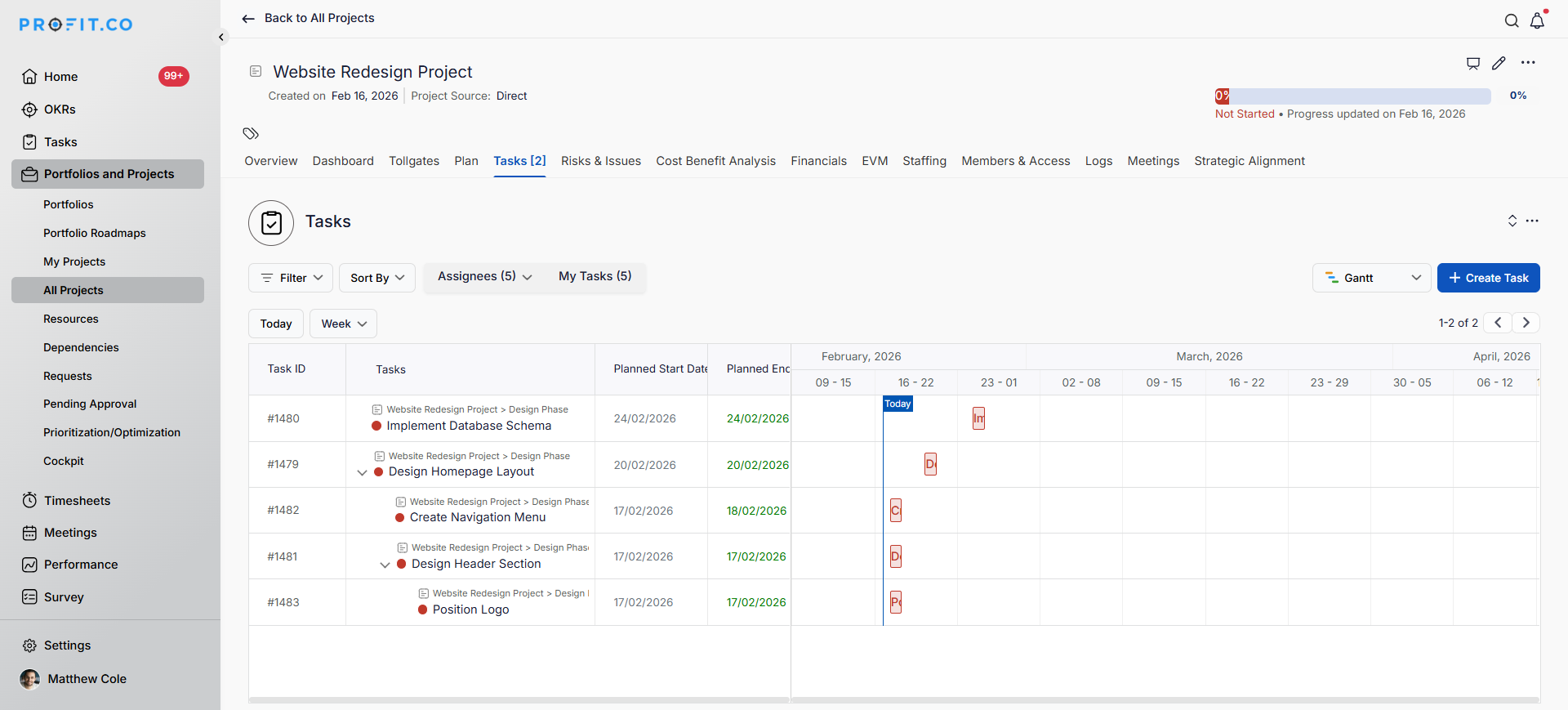Open the Week timescale dropdown
Viewport: 1568px width, 710px height.
click(x=343, y=324)
